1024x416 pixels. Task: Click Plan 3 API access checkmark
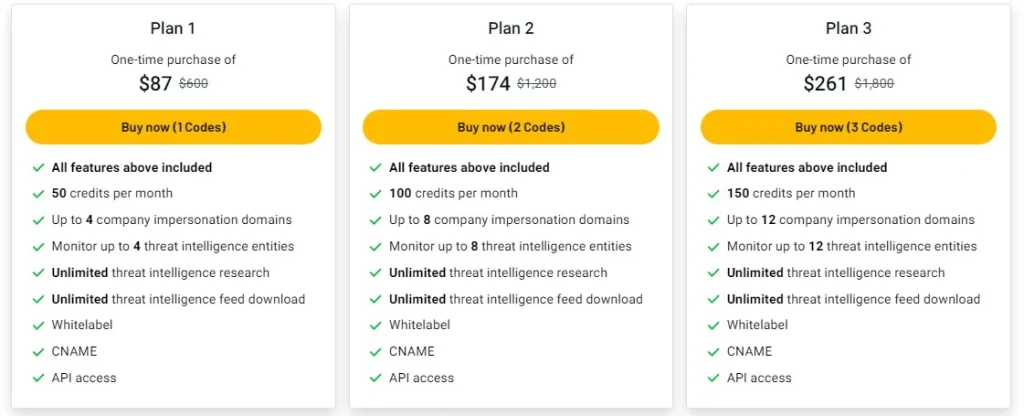coord(713,378)
